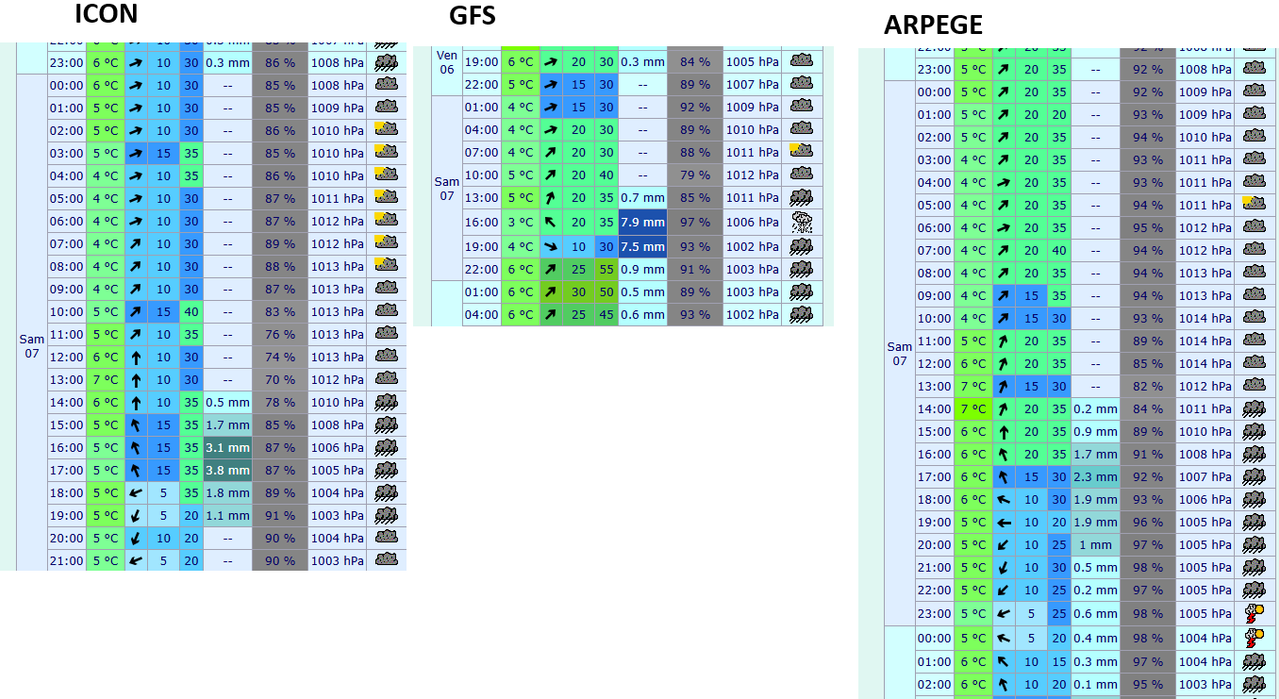The width and height of the screenshot is (1279, 699).
Task: Click the north wind arrow in ICON 13:00 row
Action: (136, 379)
